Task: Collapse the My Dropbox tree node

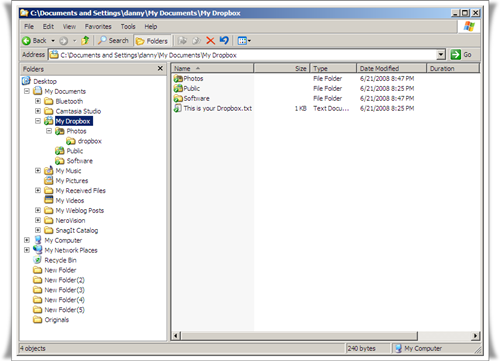Action: click(38, 121)
